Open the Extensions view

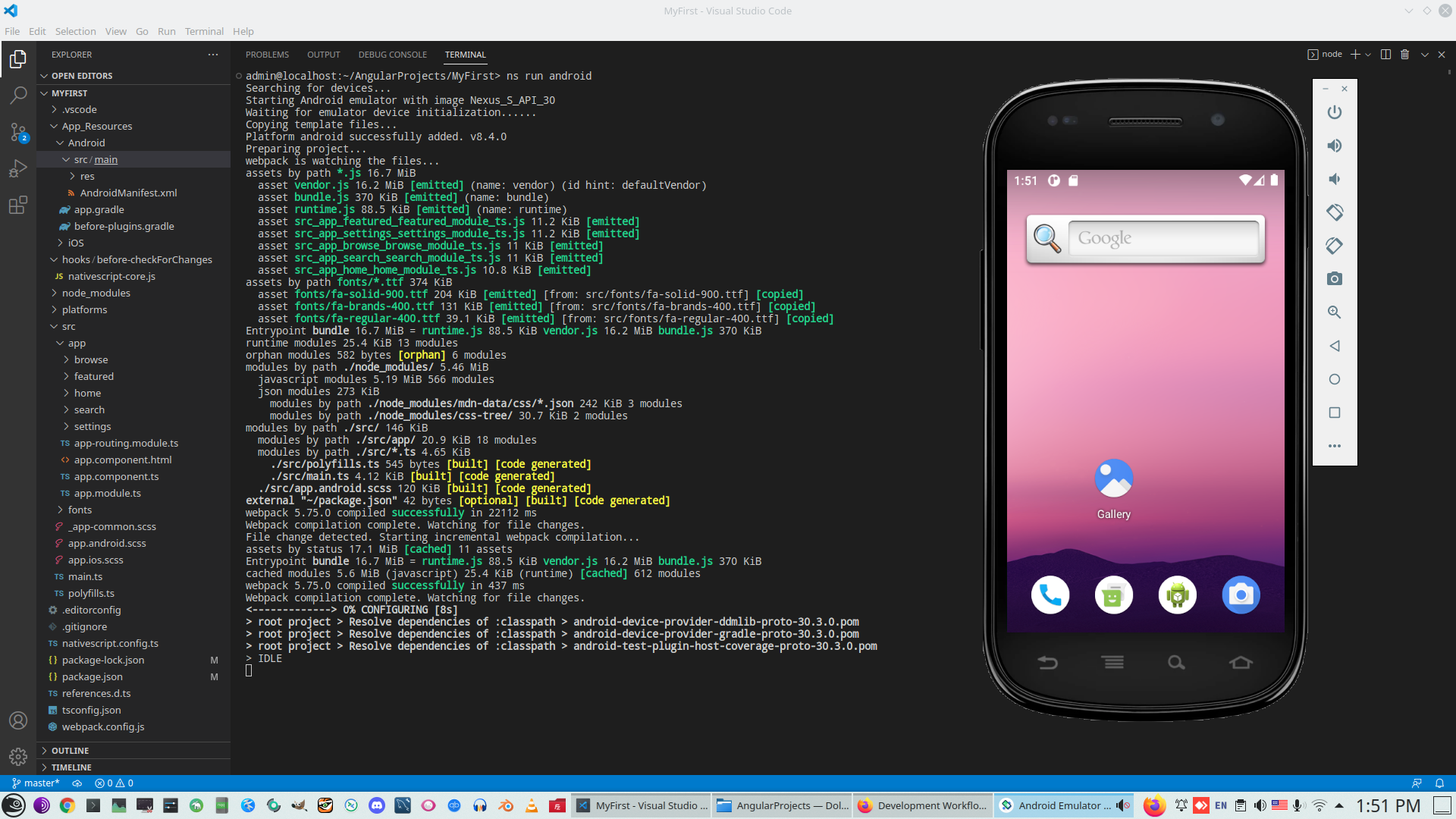point(18,205)
